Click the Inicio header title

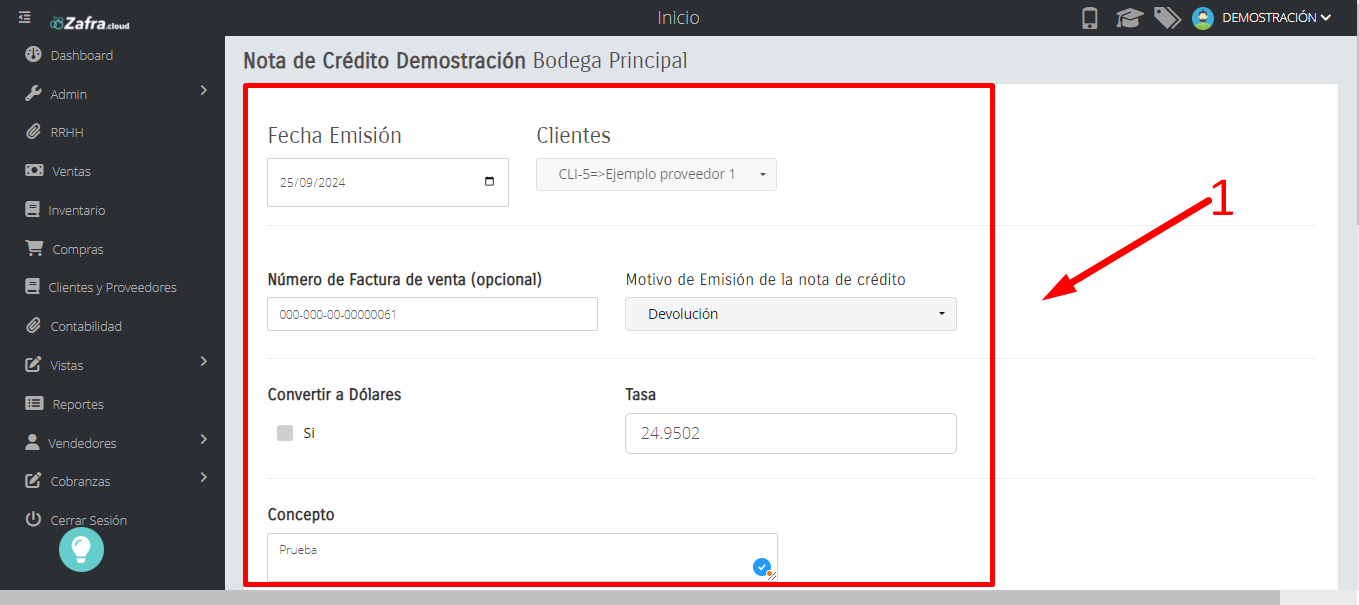click(x=678, y=18)
